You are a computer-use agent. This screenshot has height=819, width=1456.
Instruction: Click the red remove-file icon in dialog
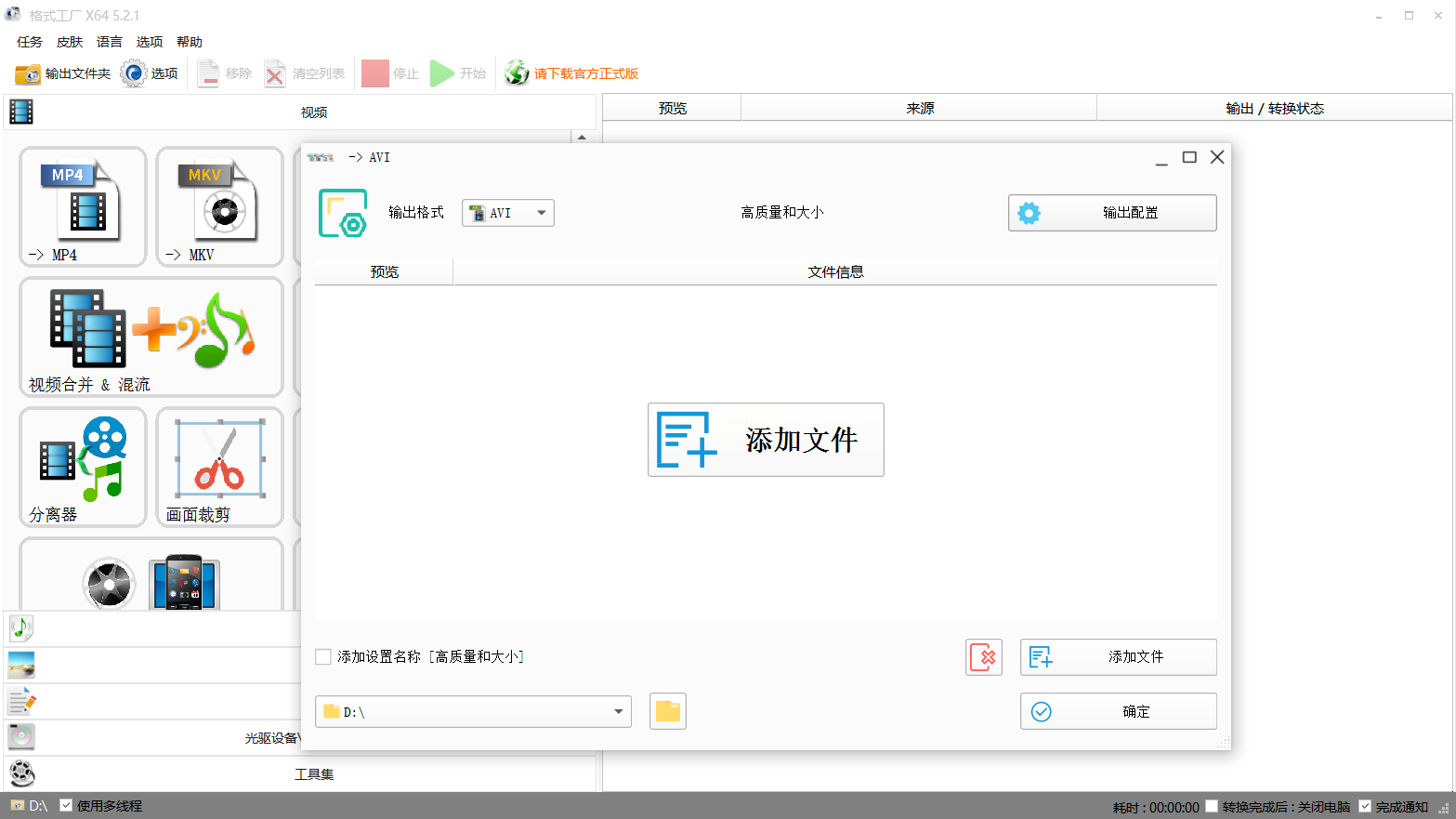983,657
